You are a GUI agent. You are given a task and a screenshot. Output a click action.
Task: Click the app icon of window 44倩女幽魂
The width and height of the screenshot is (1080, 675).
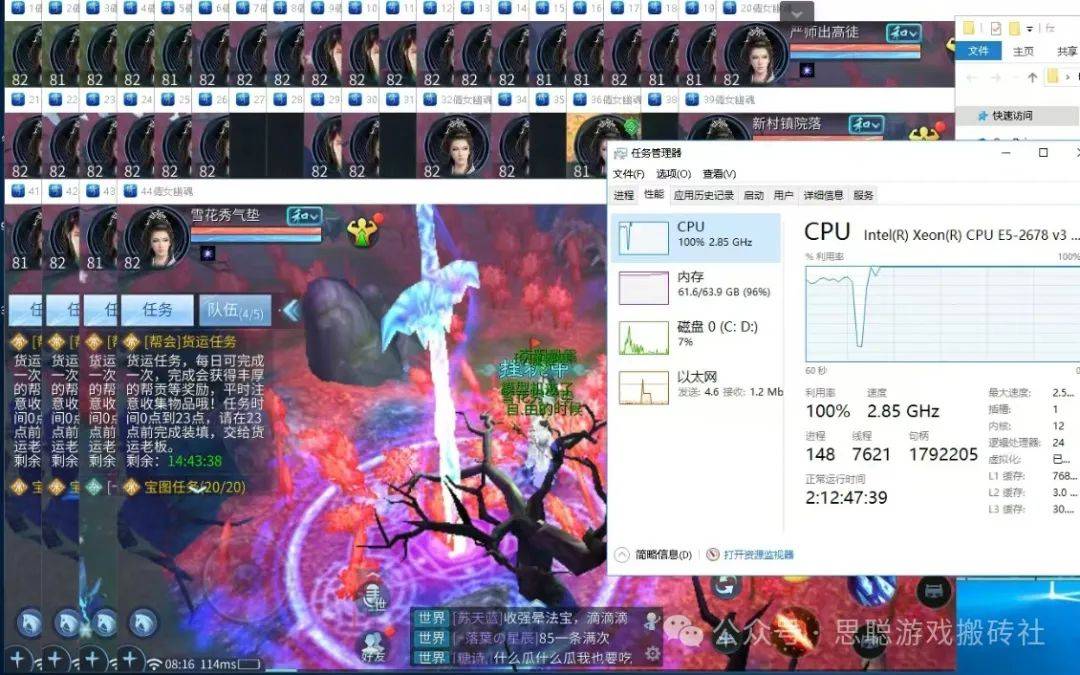click(x=129, y=191)
